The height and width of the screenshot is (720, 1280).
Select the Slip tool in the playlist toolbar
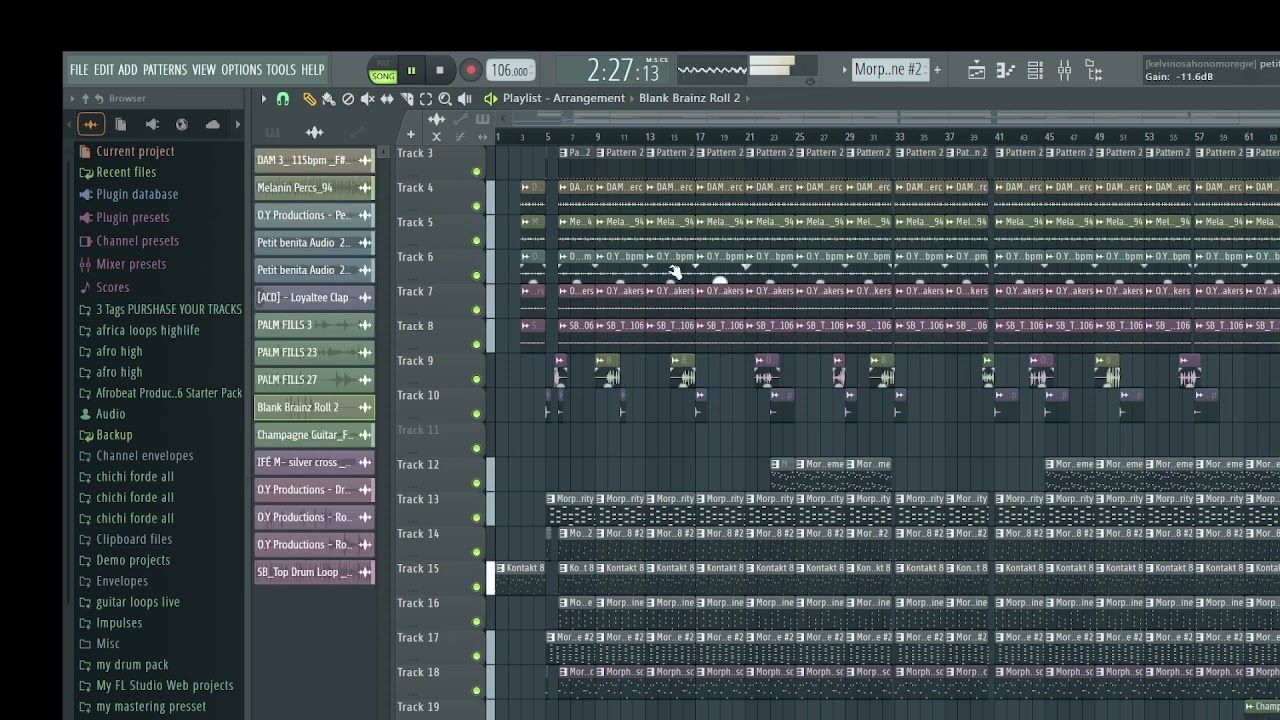pyautogui.click(x=387, y=98)
